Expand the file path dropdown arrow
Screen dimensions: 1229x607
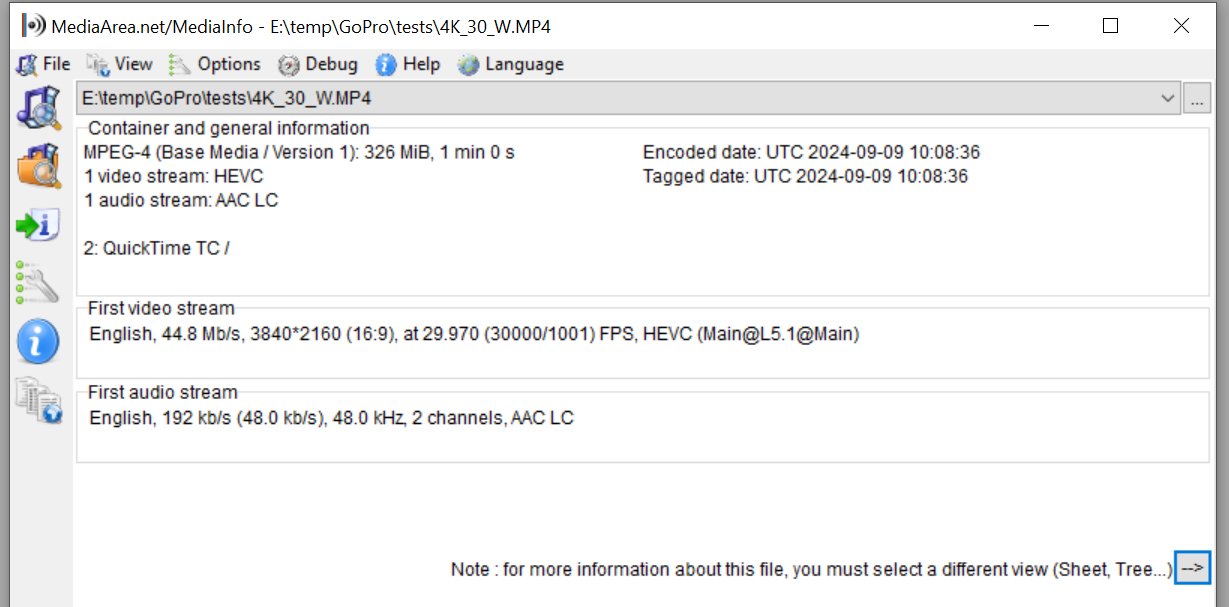(x=1167, y=98)
